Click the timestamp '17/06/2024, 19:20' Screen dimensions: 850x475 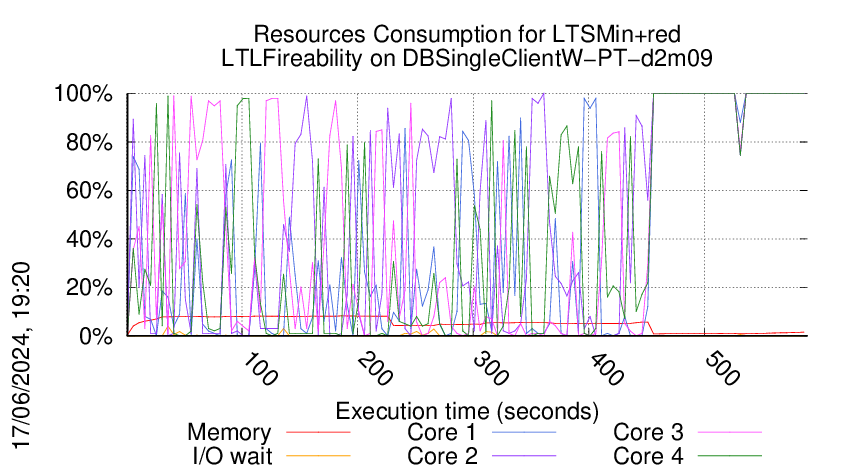[x=21, y=356]
